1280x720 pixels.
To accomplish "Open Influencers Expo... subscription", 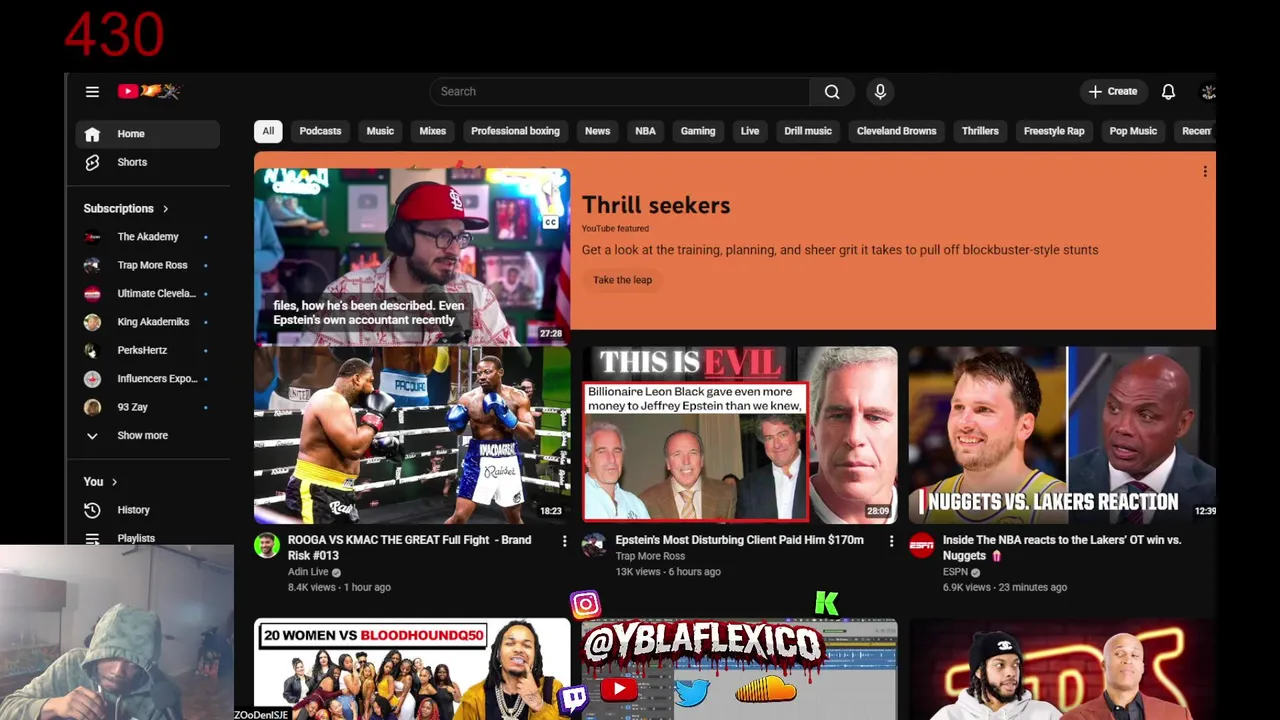I will [x=147, y=378].
